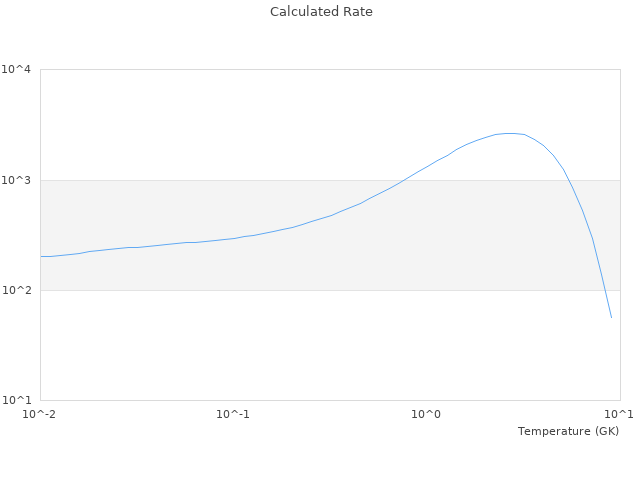The image size is (640, 480).
Task: Click the rightmost endpoint of the blue curve
Action: pos(611,318)
